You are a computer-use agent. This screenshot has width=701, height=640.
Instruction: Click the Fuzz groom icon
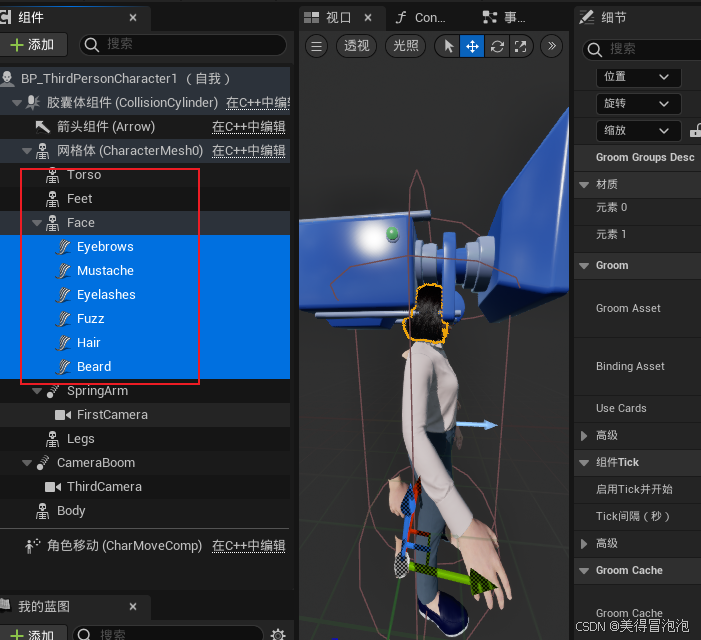click(x=63, y=319)
